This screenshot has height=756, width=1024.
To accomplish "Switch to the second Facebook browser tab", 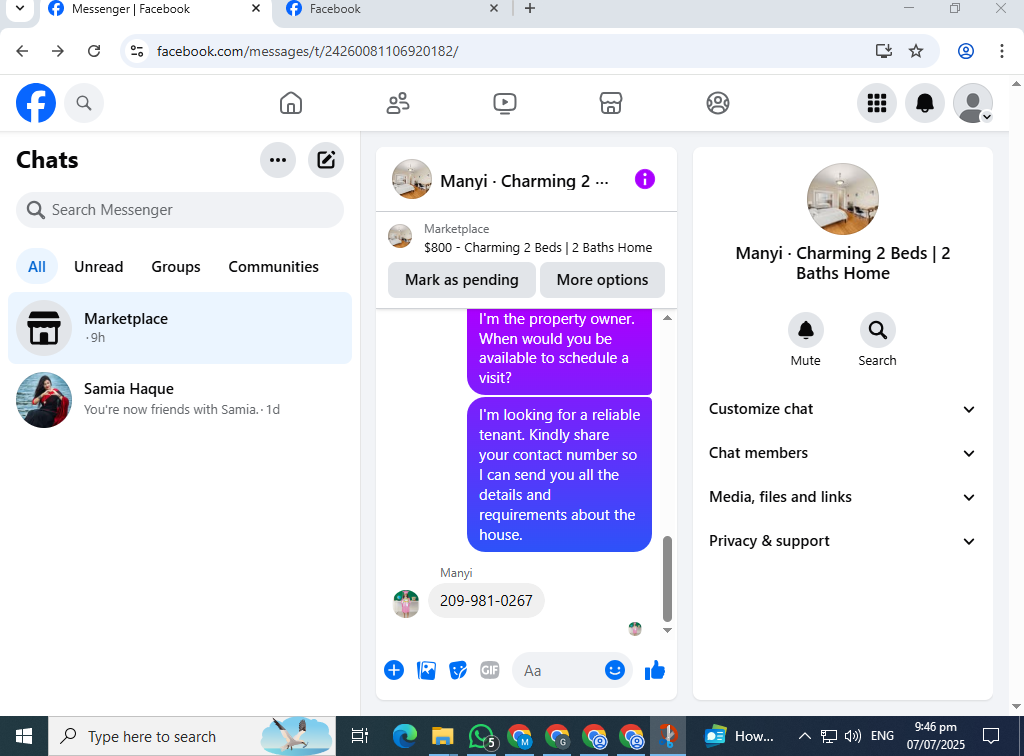I will [x=392, y=9].
